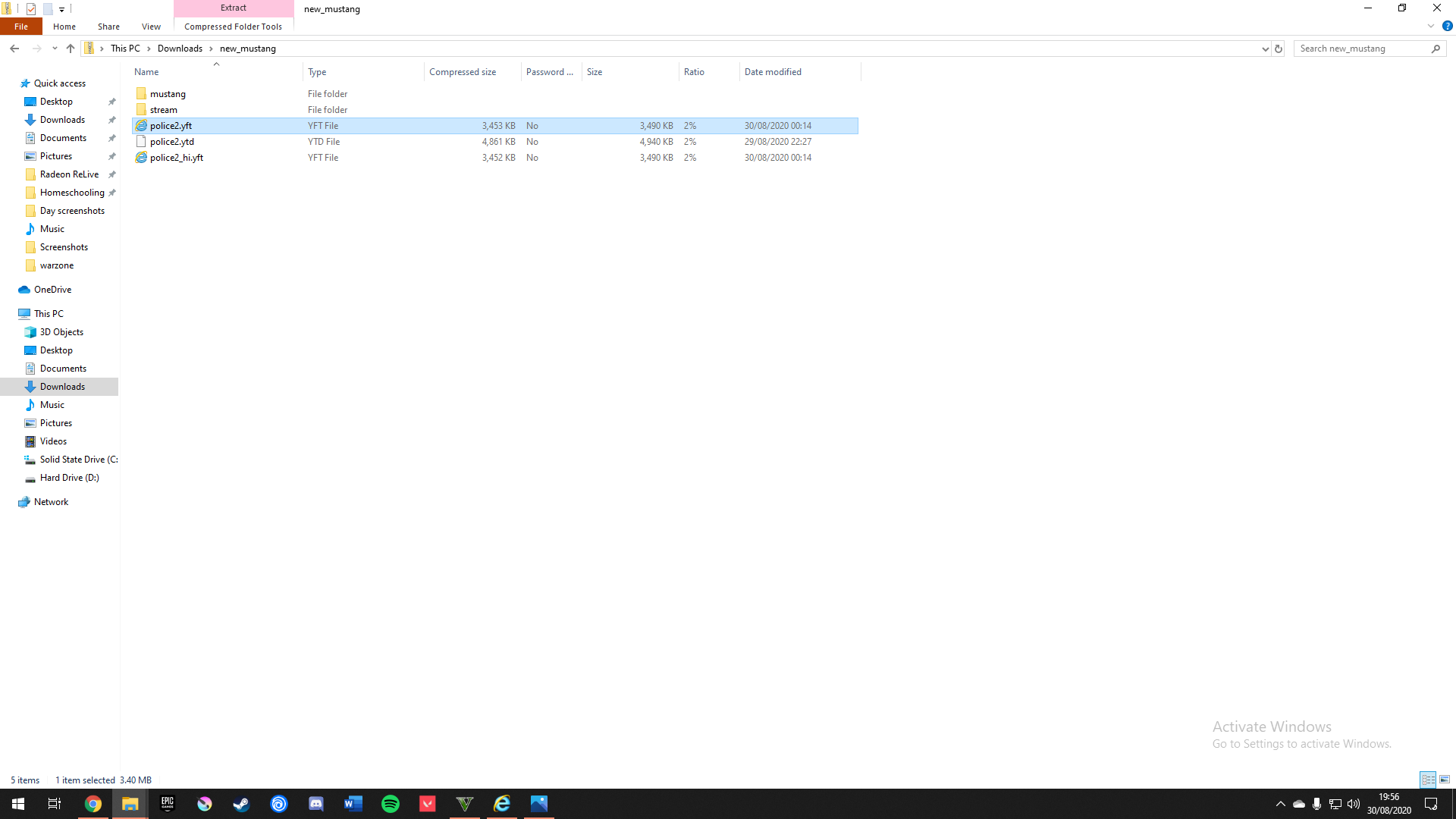The height and width of the screenshot is (819, 1456).
Task: Switch to Details view button
Action: (1428, 780)
